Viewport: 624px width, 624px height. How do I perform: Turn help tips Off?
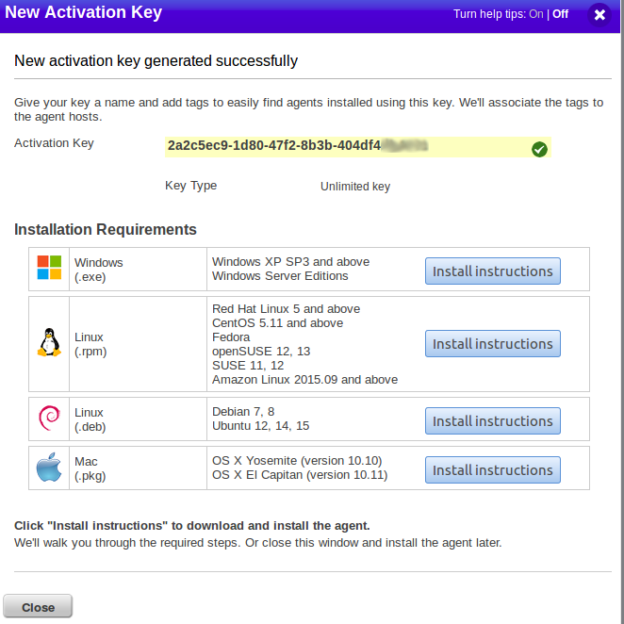(560, 14)
